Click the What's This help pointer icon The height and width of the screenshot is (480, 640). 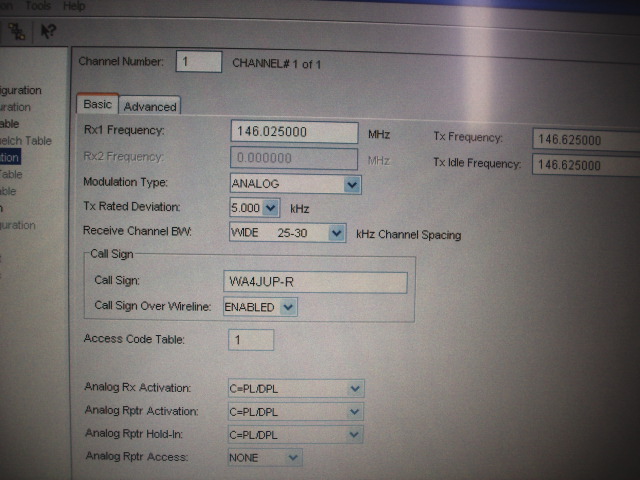click(46, 31)
